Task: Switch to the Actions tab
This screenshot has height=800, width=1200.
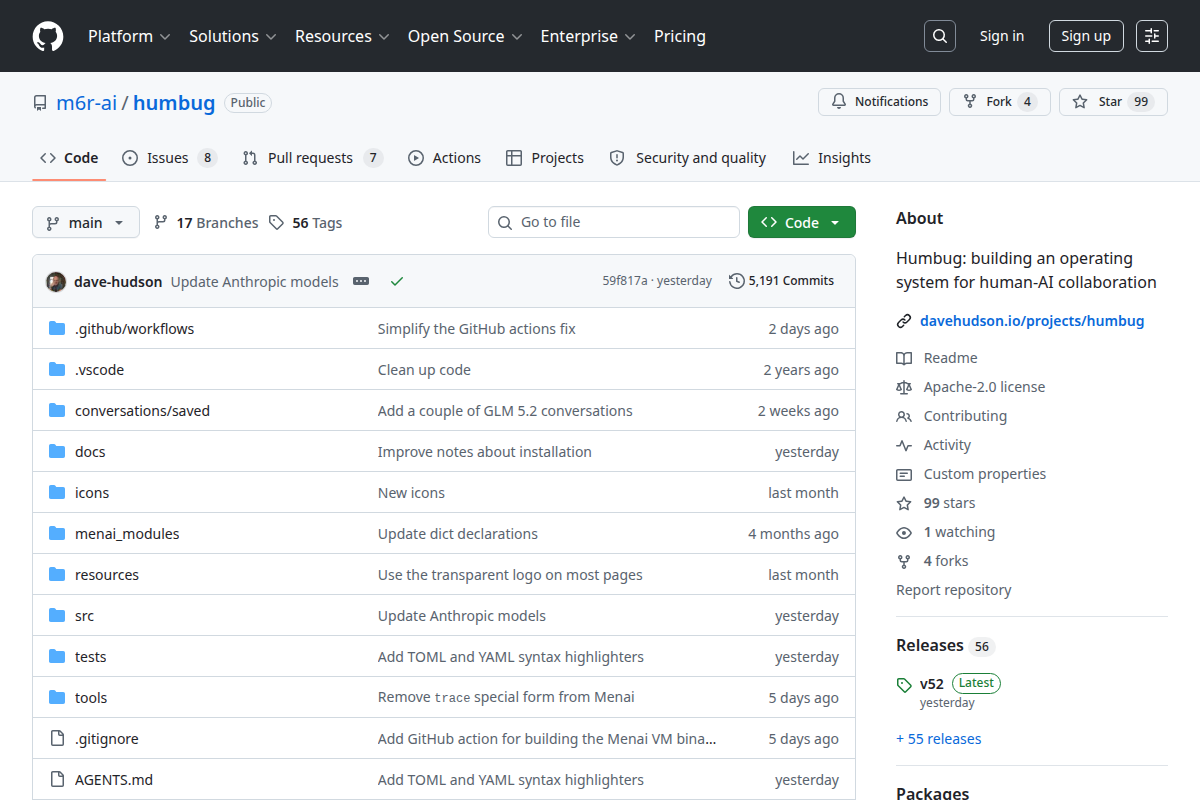Action: click(x=445, y=158)
